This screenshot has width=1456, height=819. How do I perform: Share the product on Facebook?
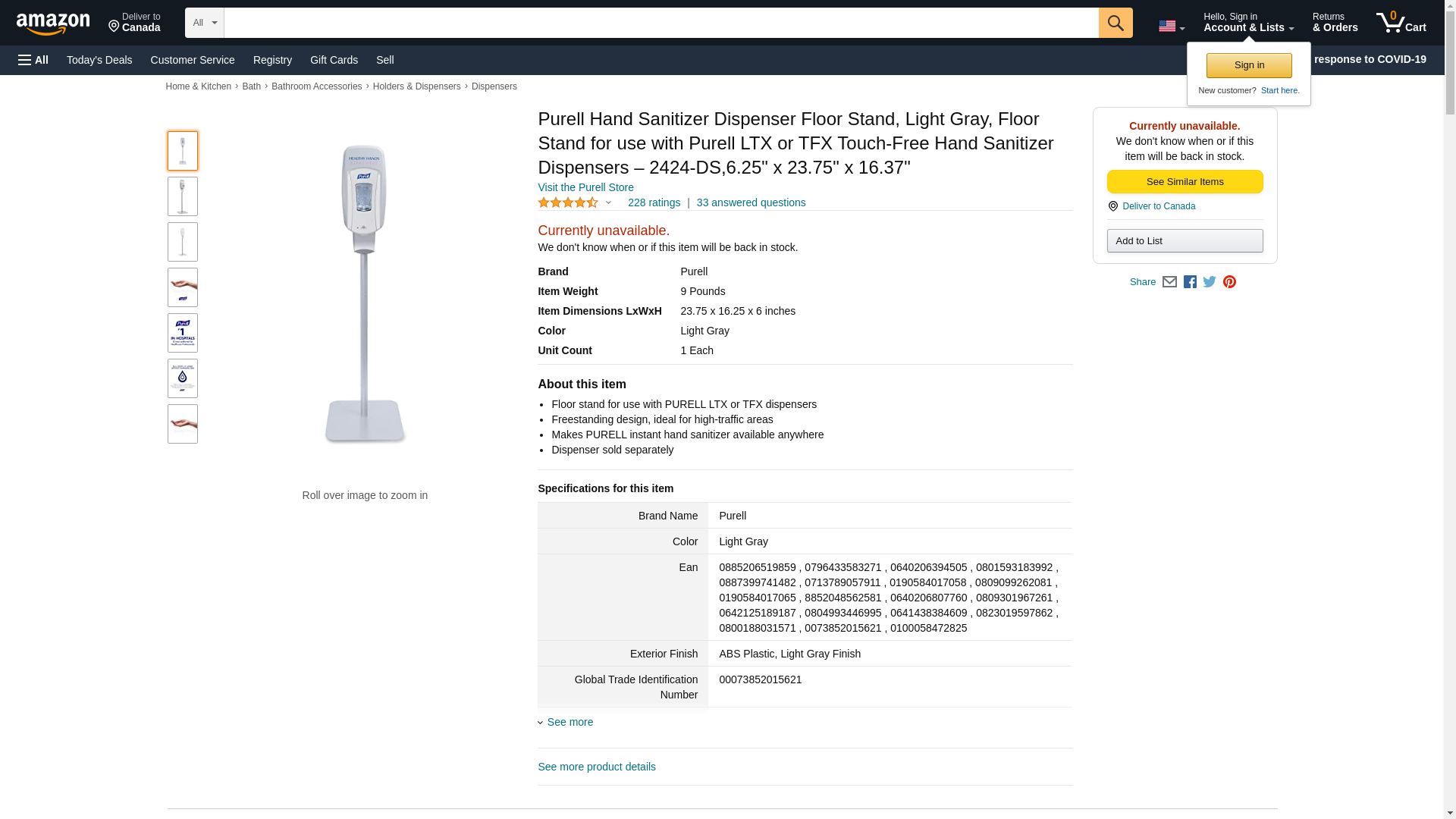click(1190, 282)
